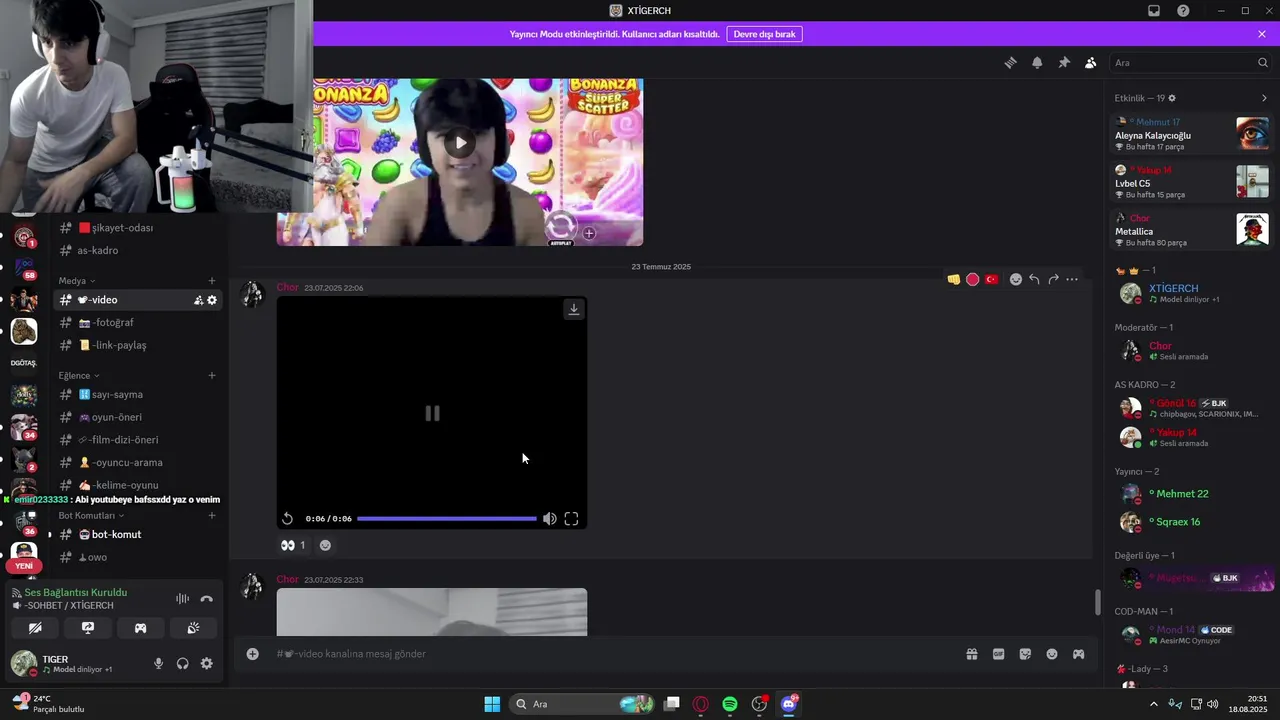The image size is (1280, 720).
Task: Dismiss the purple streamer mode banner
Action: (x=1262, y=34)
